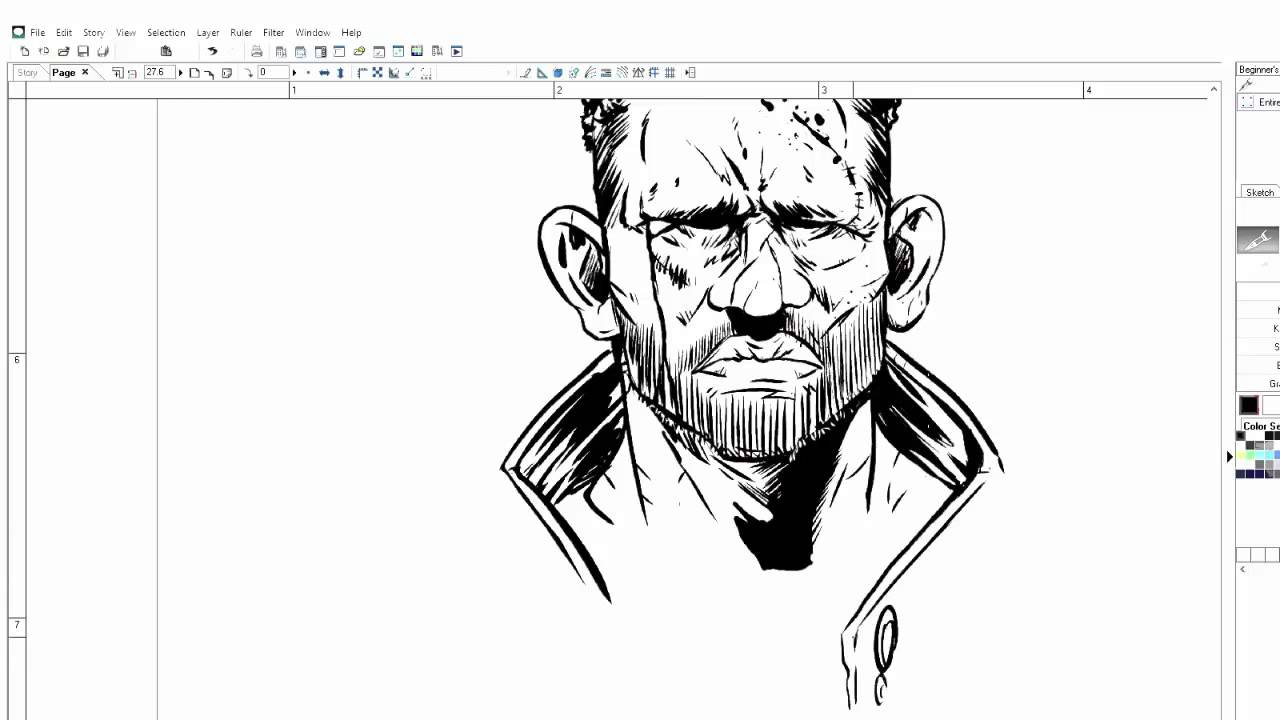
Task: Toggle the snap-to-ruler icon
Action: [x=623, y=72]
